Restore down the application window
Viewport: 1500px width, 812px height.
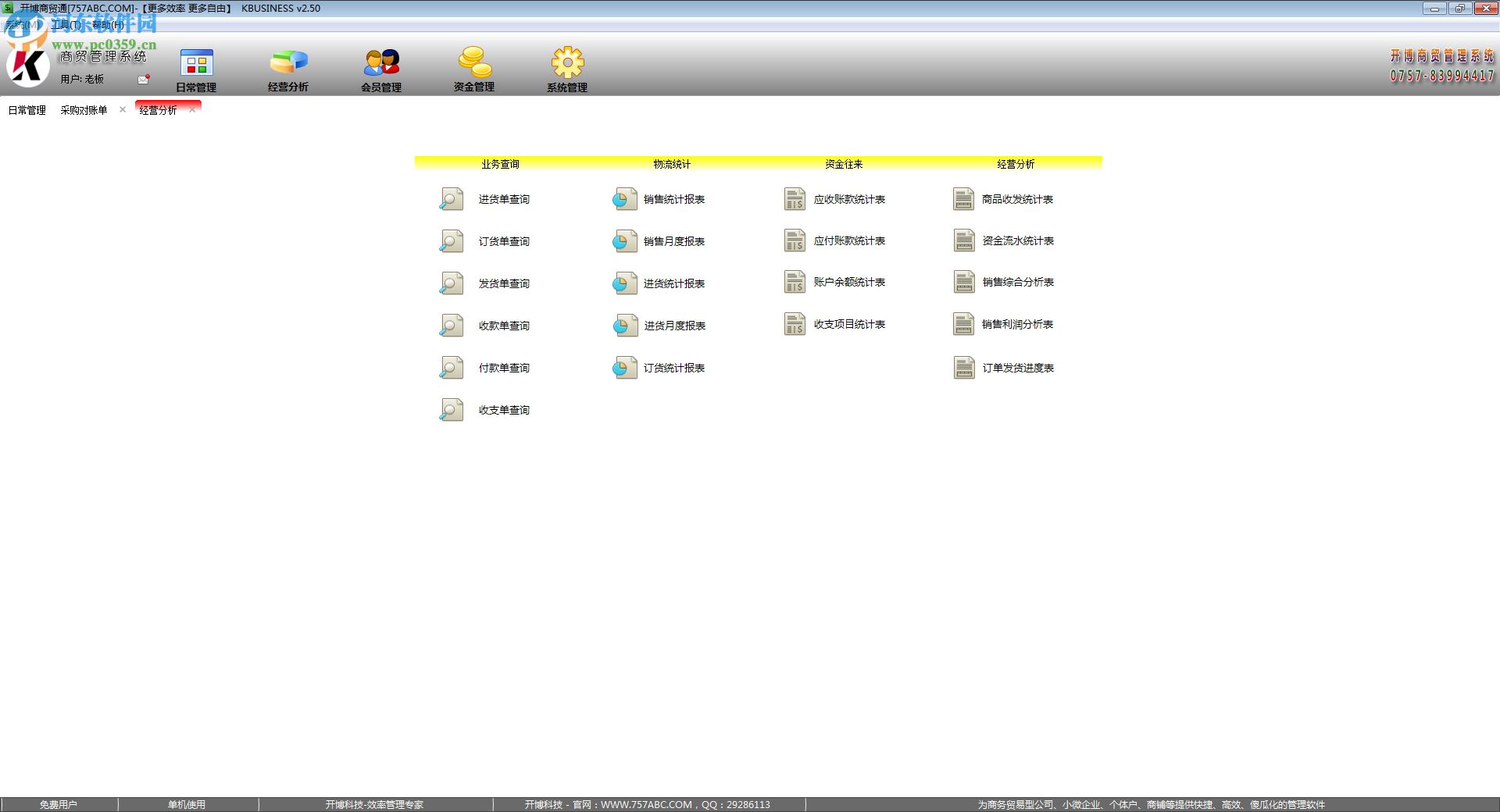(x=1459, y=9)
